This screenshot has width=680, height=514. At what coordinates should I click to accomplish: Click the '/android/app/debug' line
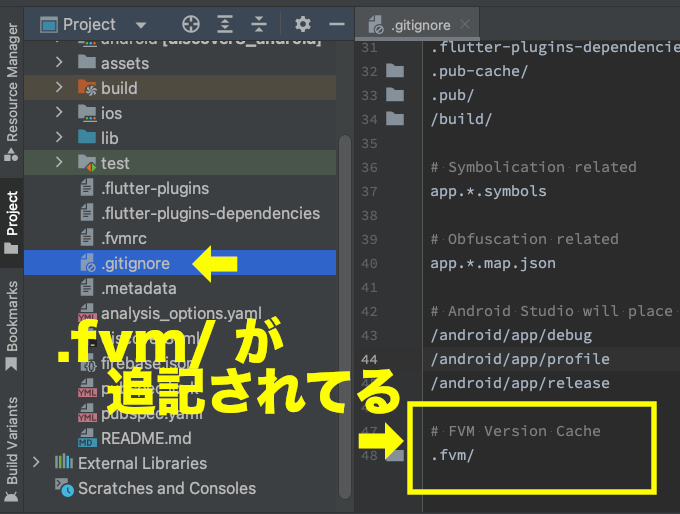(x=511, y=335)
